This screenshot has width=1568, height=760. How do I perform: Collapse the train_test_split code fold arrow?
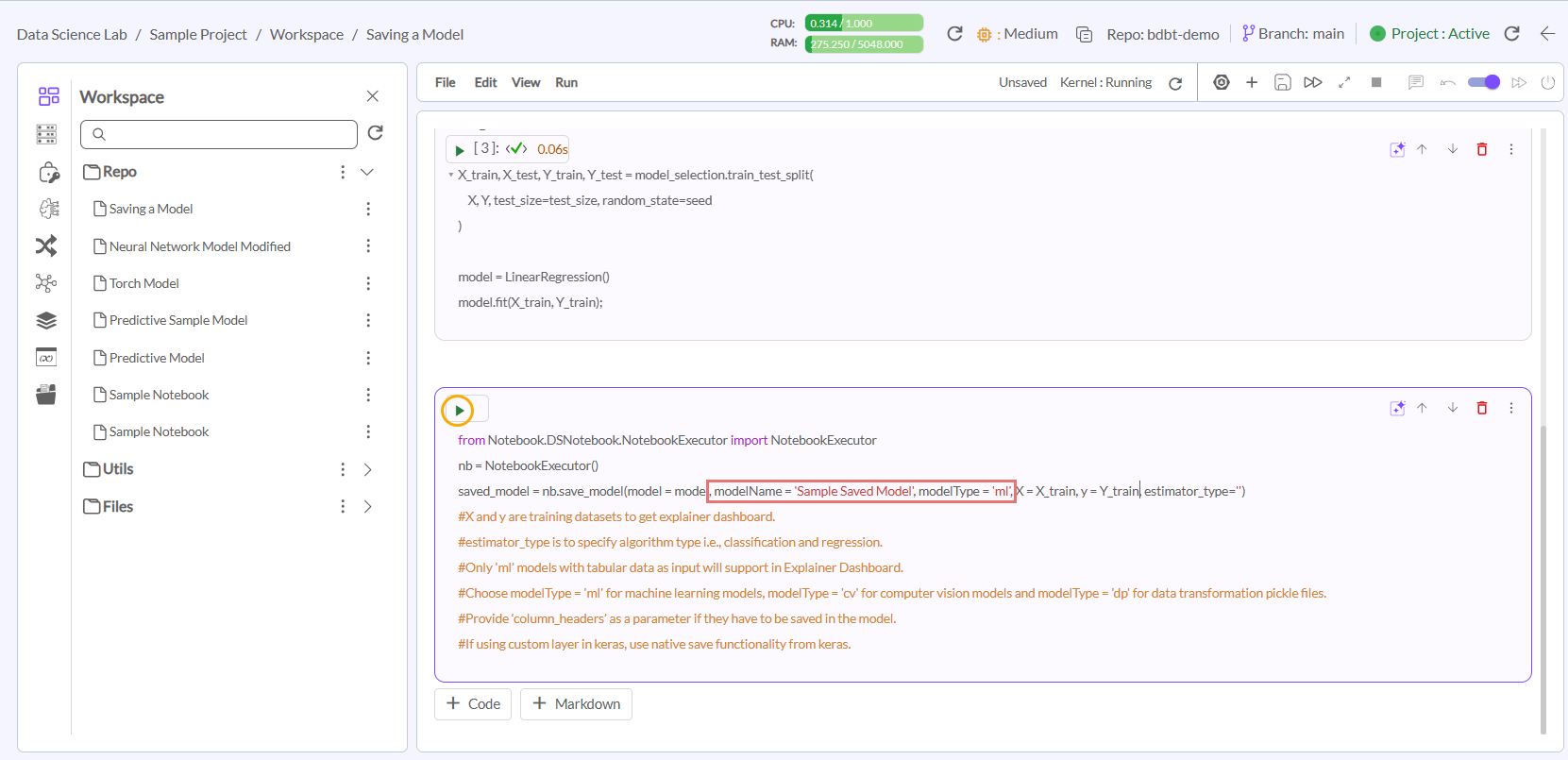(x=450, y=176)
